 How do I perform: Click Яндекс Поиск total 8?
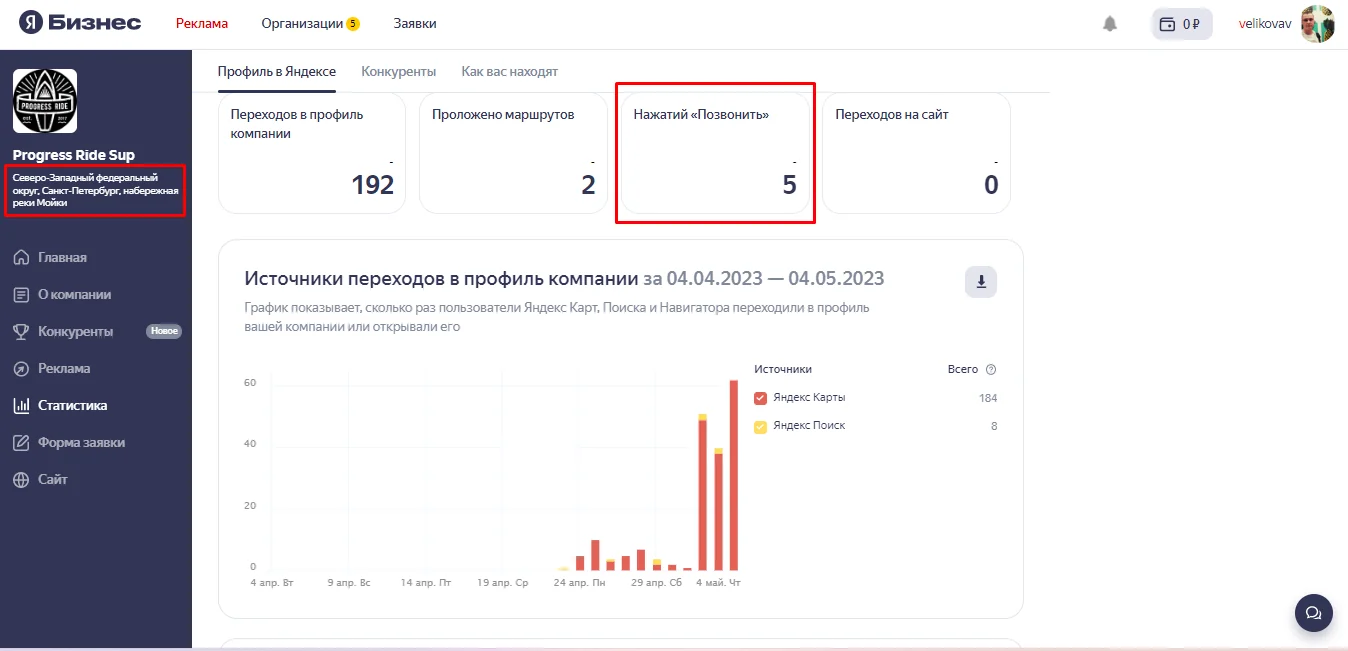click(x=993, y=426)
